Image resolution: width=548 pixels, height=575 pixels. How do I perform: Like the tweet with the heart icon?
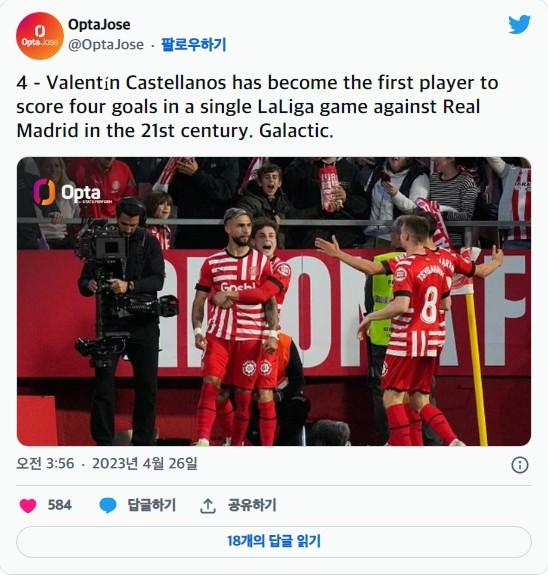[x=28, y=506]
